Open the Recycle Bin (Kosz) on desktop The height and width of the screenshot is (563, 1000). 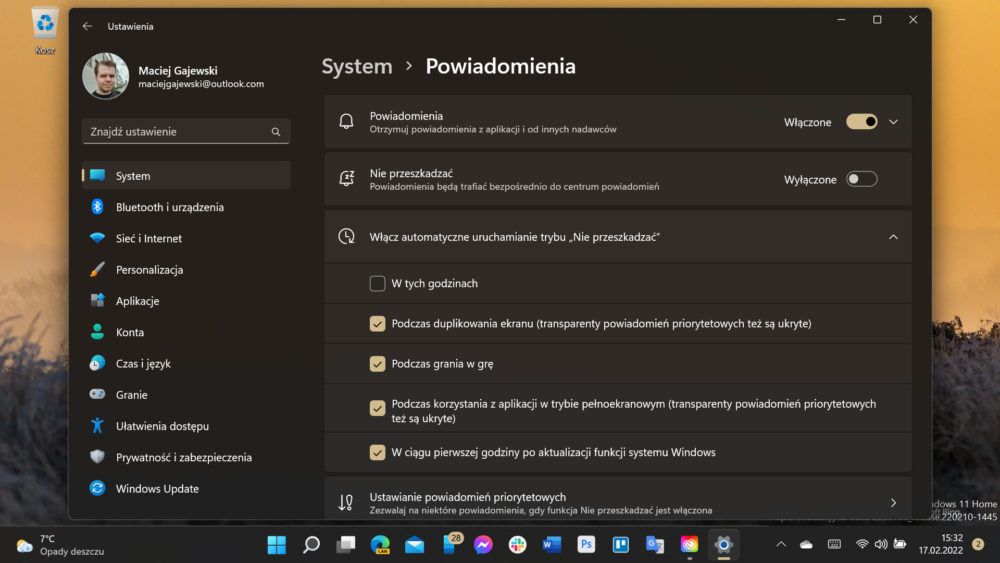[x=45, y=31]
